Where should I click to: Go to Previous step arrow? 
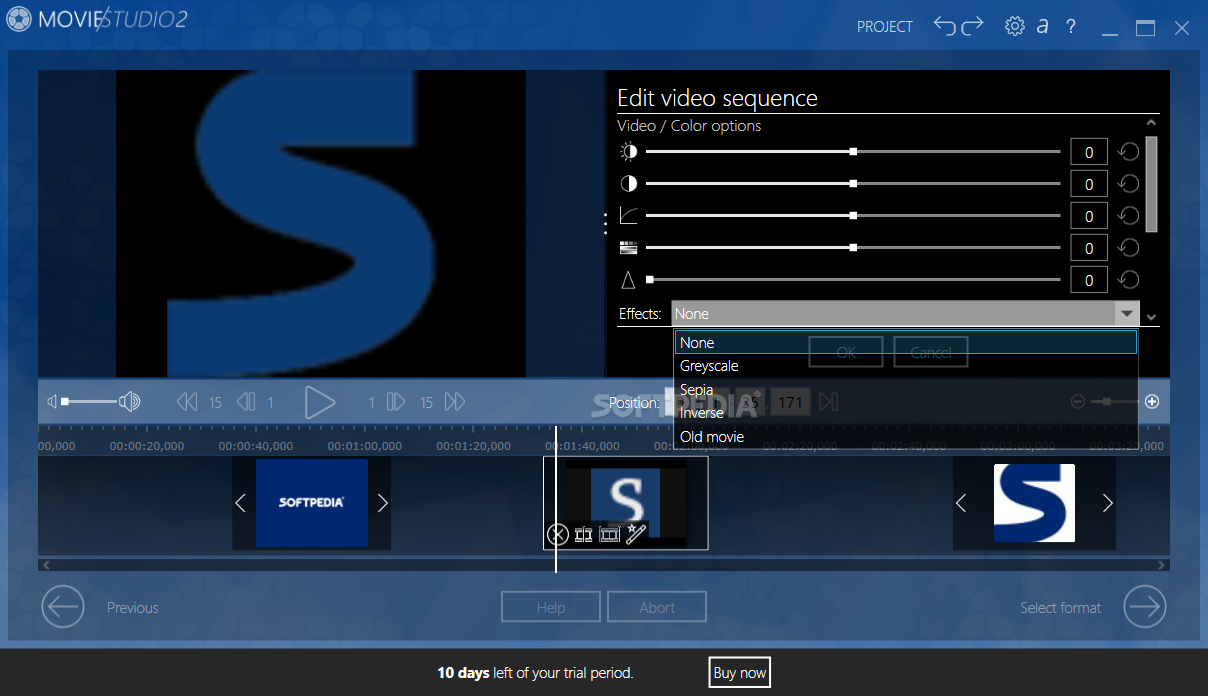click(63, 607)
